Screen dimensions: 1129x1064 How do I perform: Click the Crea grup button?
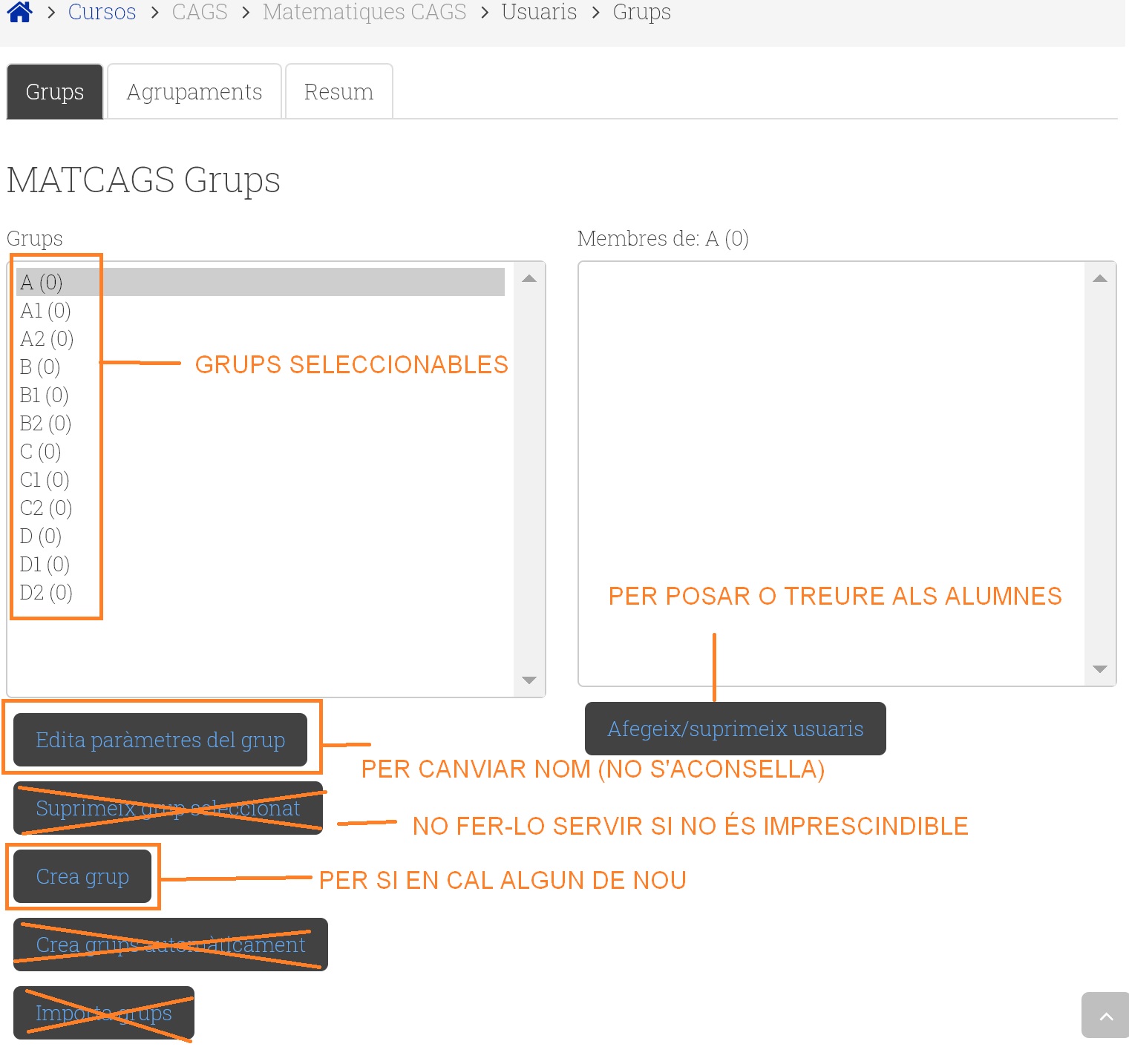[82, 876]
